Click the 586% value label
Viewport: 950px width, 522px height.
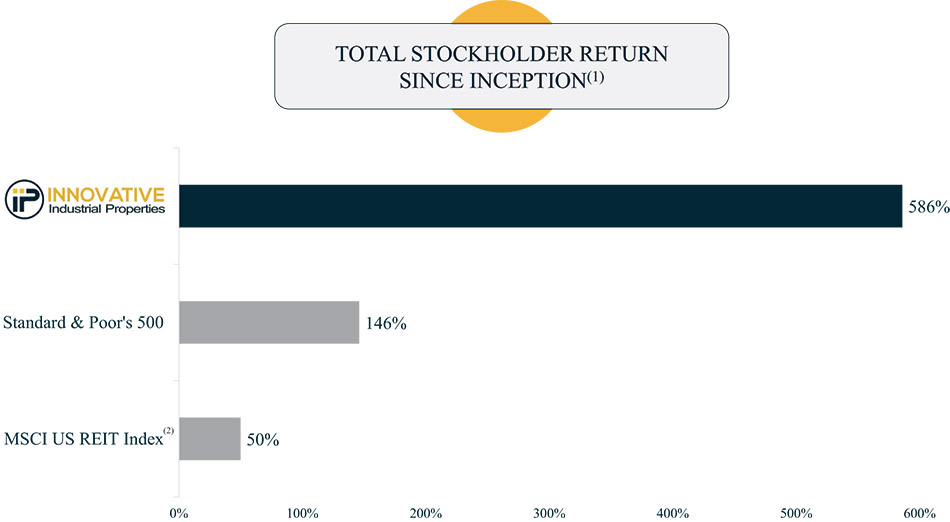coord(928,208)
